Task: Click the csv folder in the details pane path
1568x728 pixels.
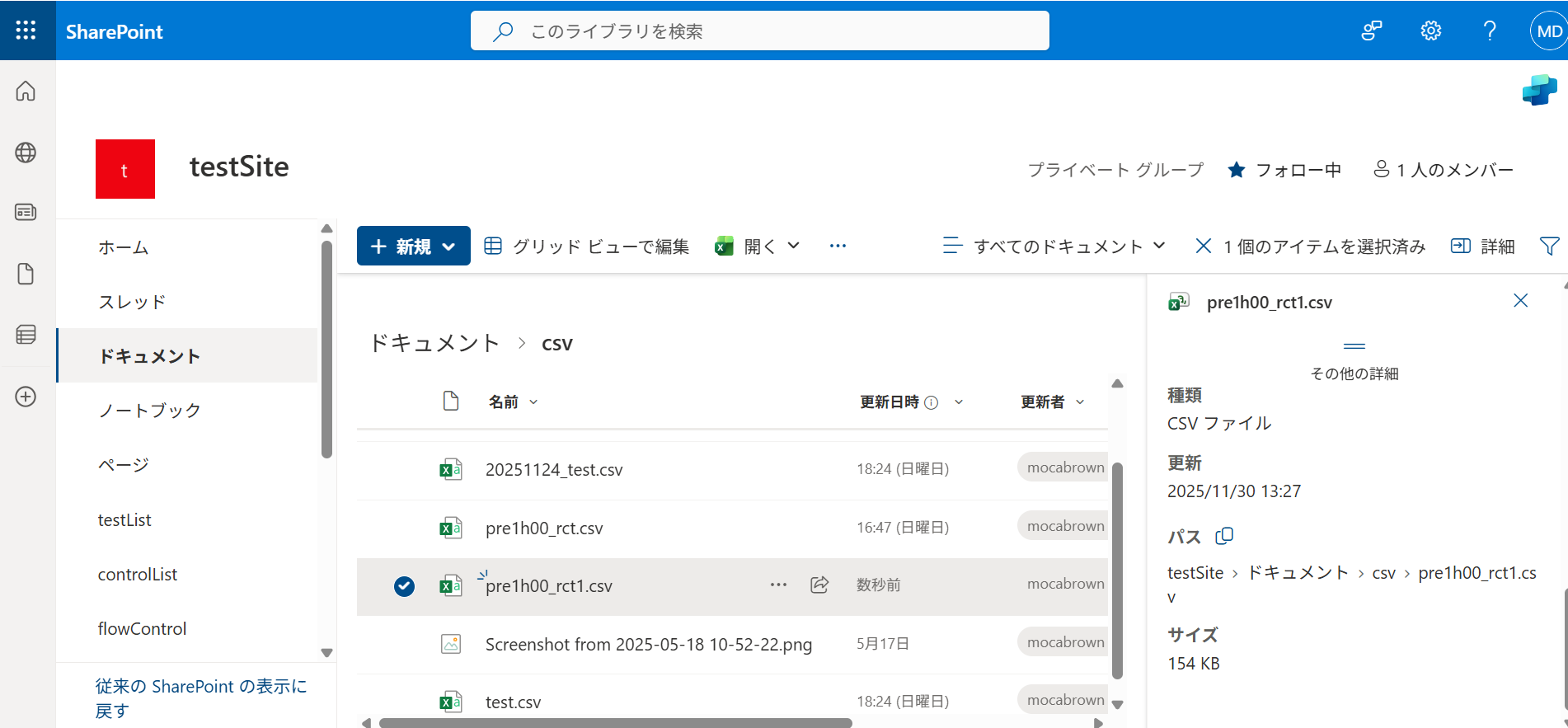Action: pyautogui.click(x=1383, y=573)
